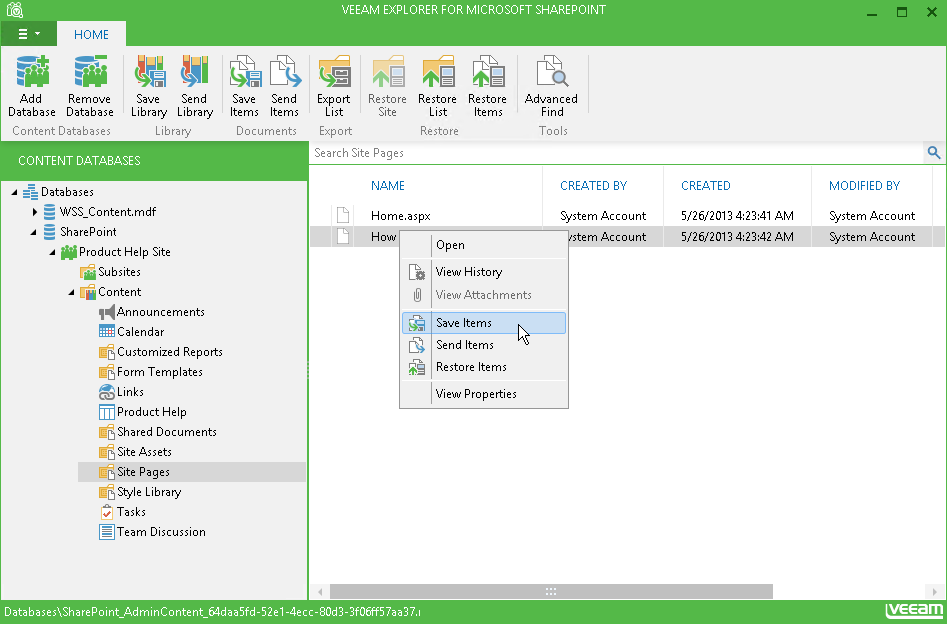
Task: Choose View Properties in the context menu
Action: click(x=484, y=394)
